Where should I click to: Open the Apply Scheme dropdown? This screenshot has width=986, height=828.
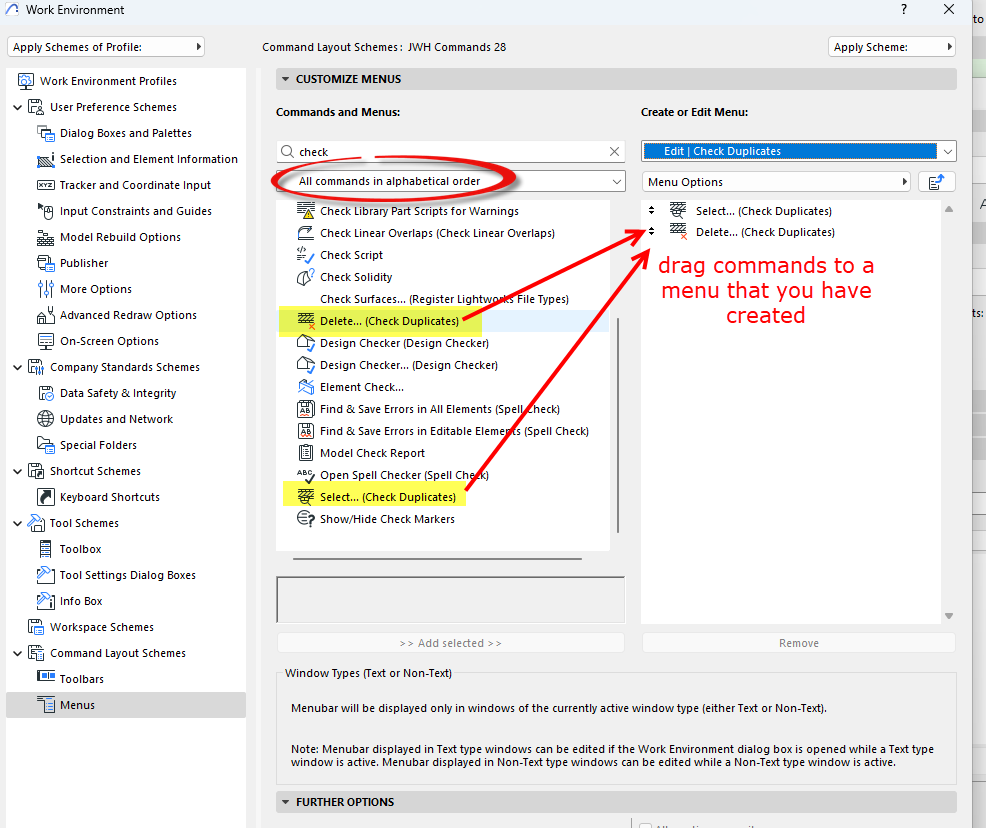coord(892,47)
